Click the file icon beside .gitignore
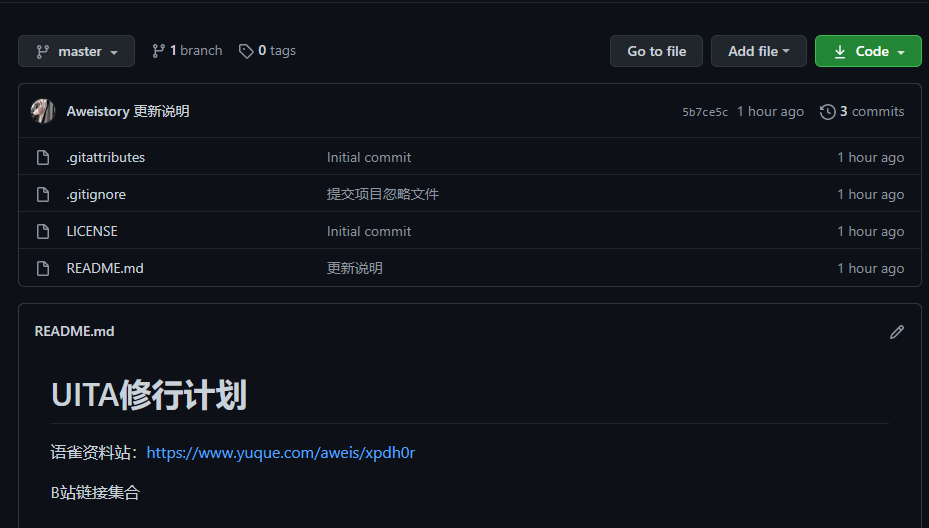The height and width of the screenshot is (528, 929). click(x=43, y=194)
